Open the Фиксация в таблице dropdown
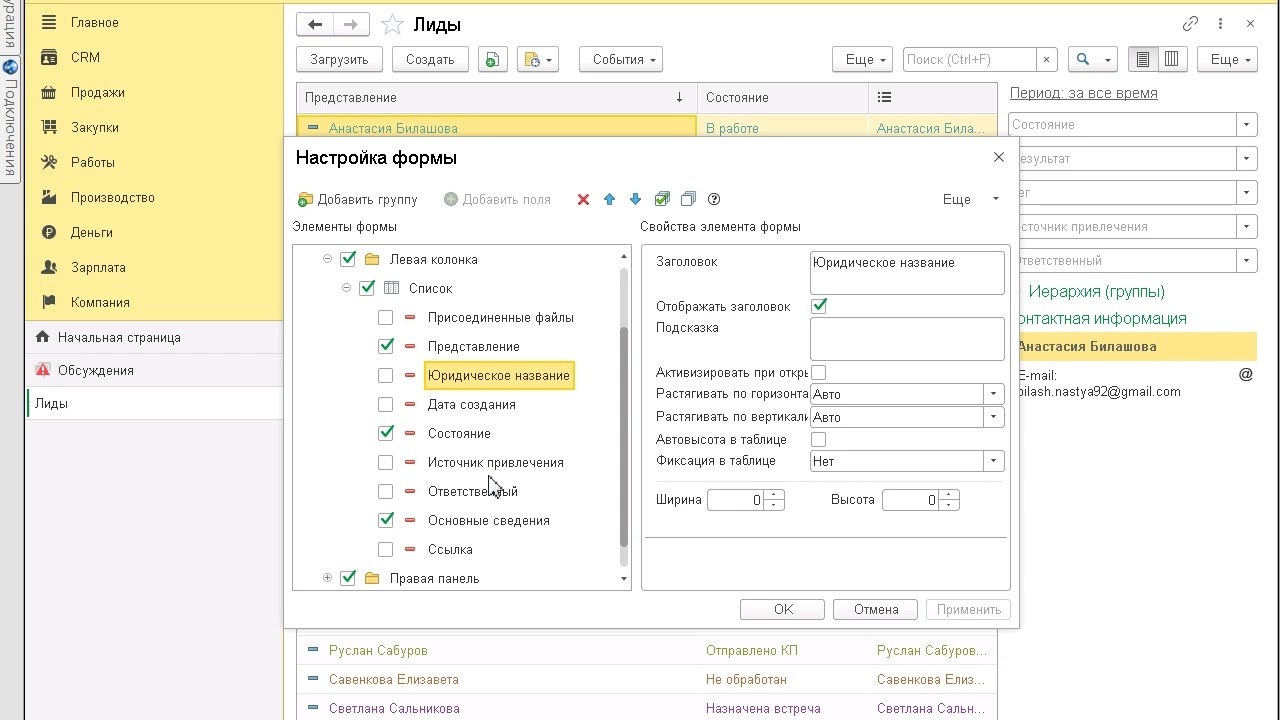 pyautogui.click(x=994, y=462)
